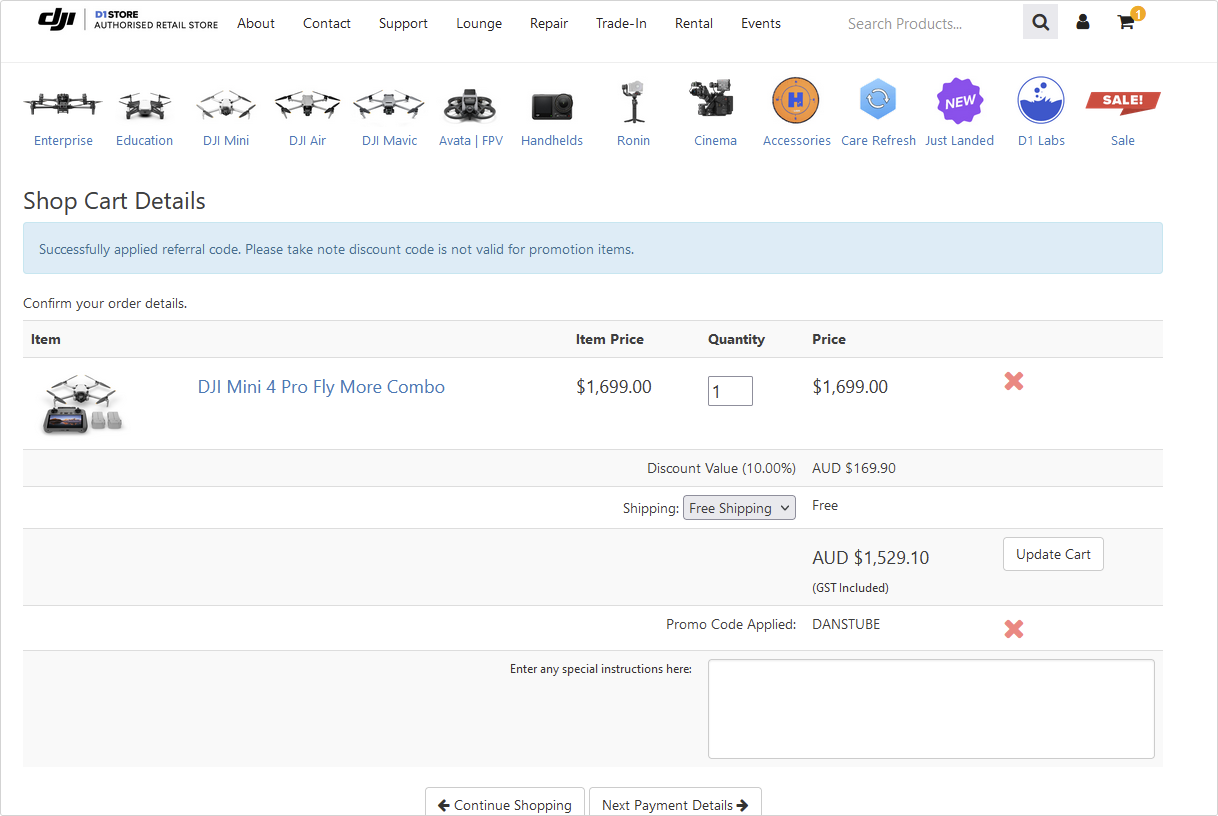Click the Discount Value (10.00%) label
The width and height of the screenshot is (1218, 816).
(721, 468)
